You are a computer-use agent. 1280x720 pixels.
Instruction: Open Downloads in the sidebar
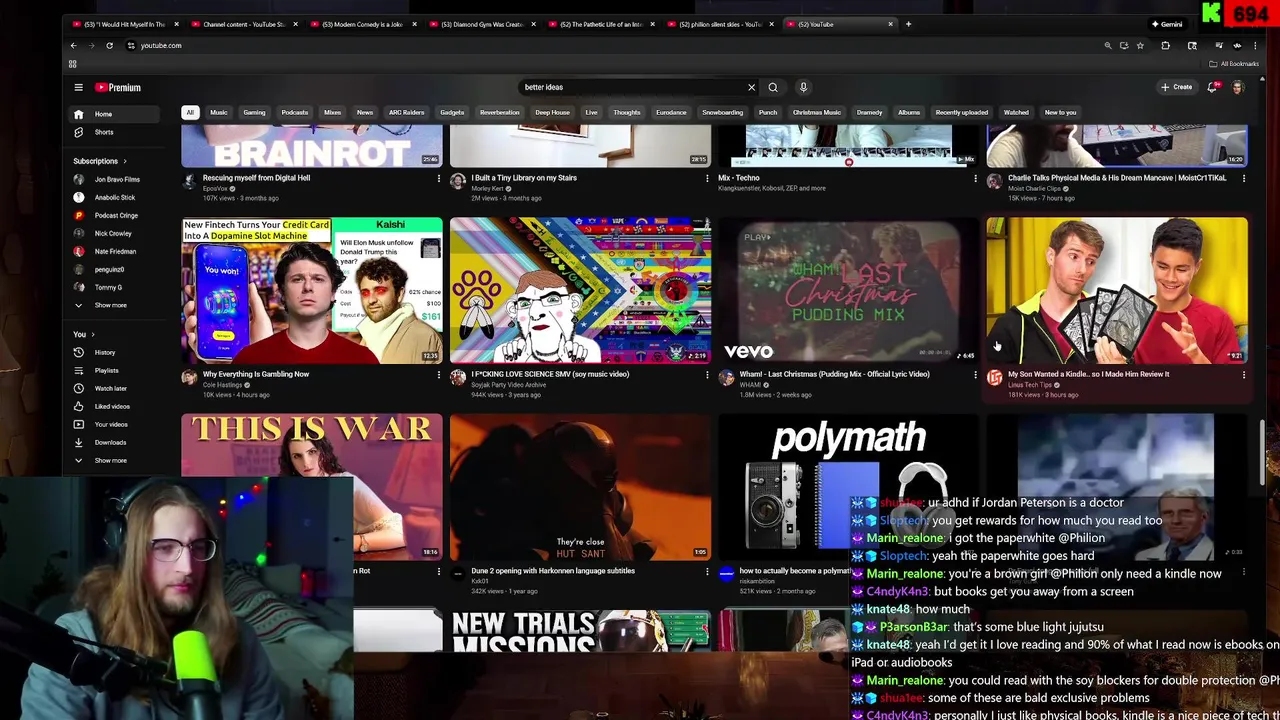(110, 442)
